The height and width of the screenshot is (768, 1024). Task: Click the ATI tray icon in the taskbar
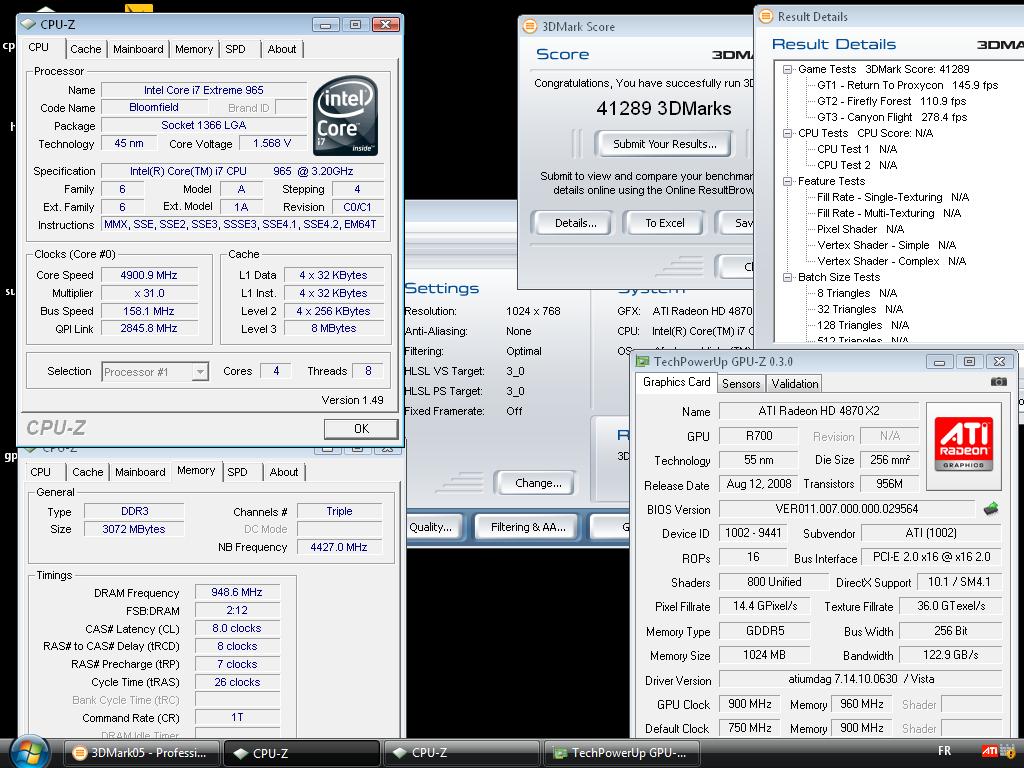click(989, 752)
